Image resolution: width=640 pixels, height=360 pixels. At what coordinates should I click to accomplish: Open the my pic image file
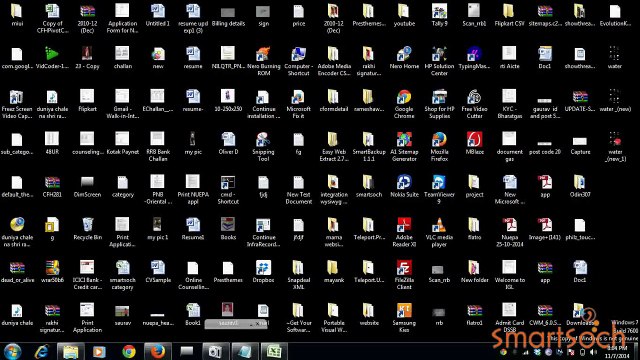click(x=193, y=140)
